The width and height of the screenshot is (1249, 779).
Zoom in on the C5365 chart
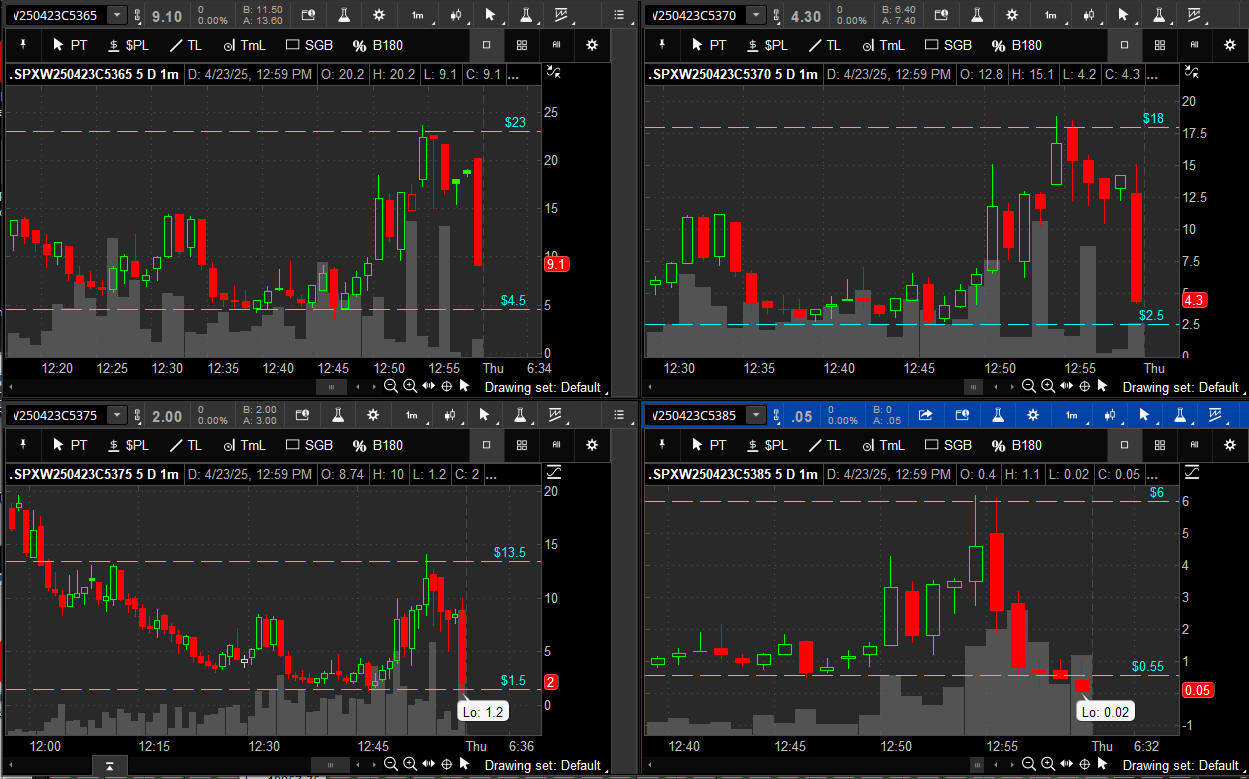point(410,386)
